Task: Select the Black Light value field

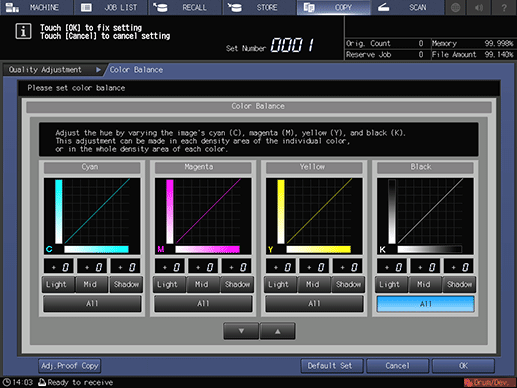Action: 392,267
